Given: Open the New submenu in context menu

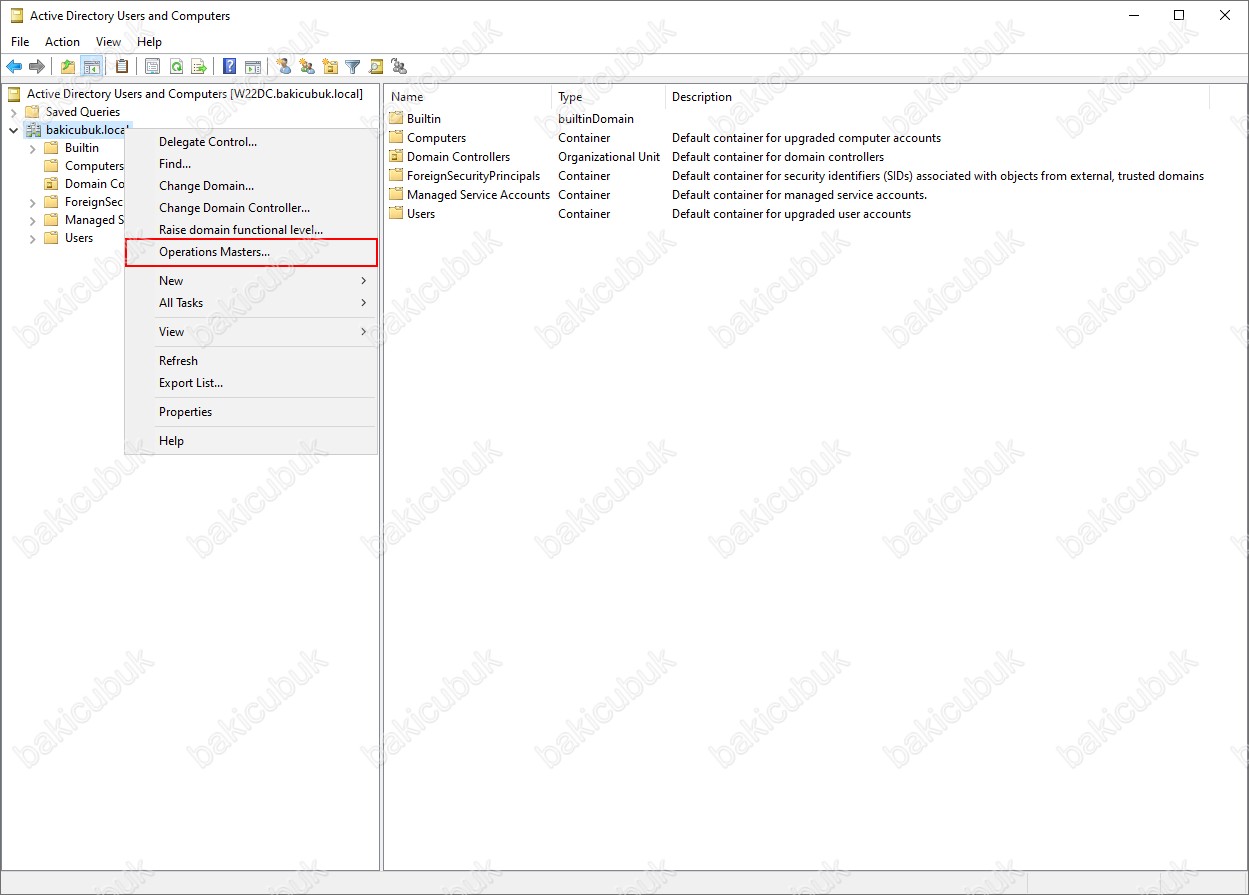Looking at the screenshot, I should (251, 281).
